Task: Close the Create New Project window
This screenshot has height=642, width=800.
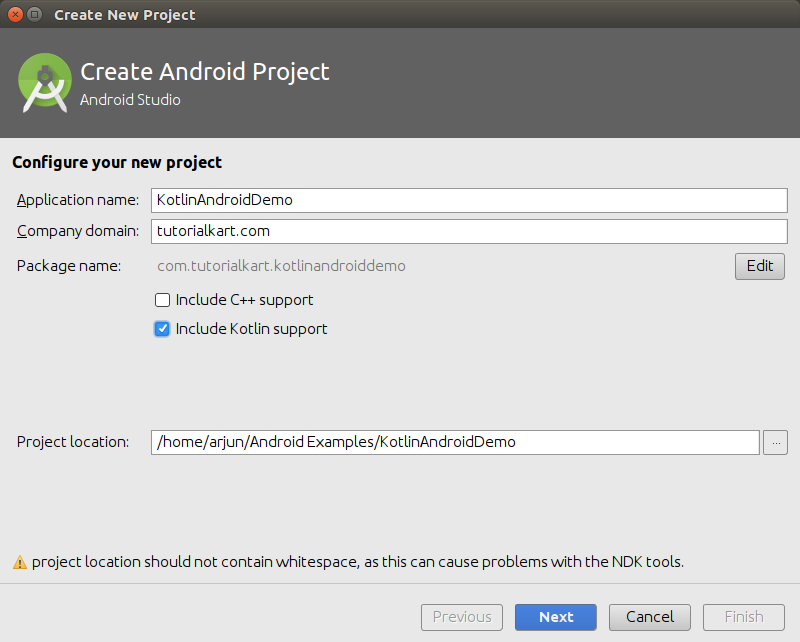Action: [15, 14]
